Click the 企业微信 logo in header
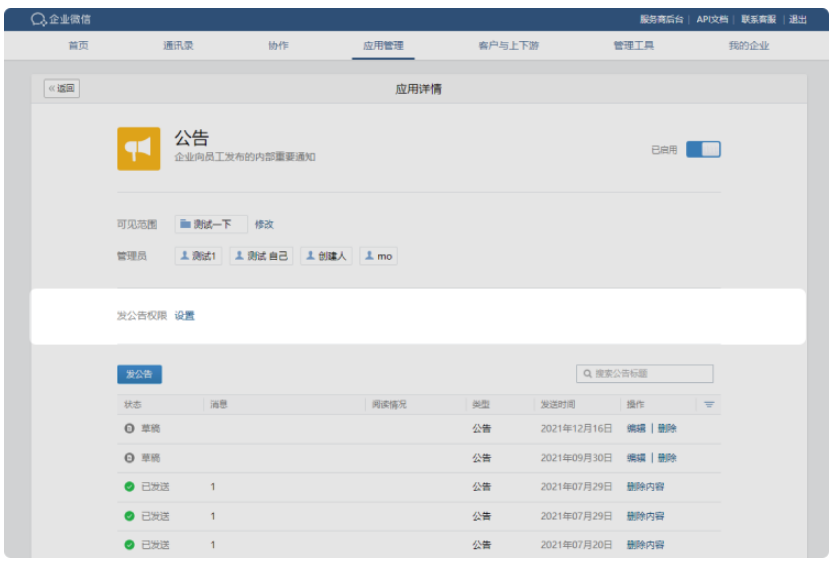Screen dimensions: 834x565 [x=61, y=19]
